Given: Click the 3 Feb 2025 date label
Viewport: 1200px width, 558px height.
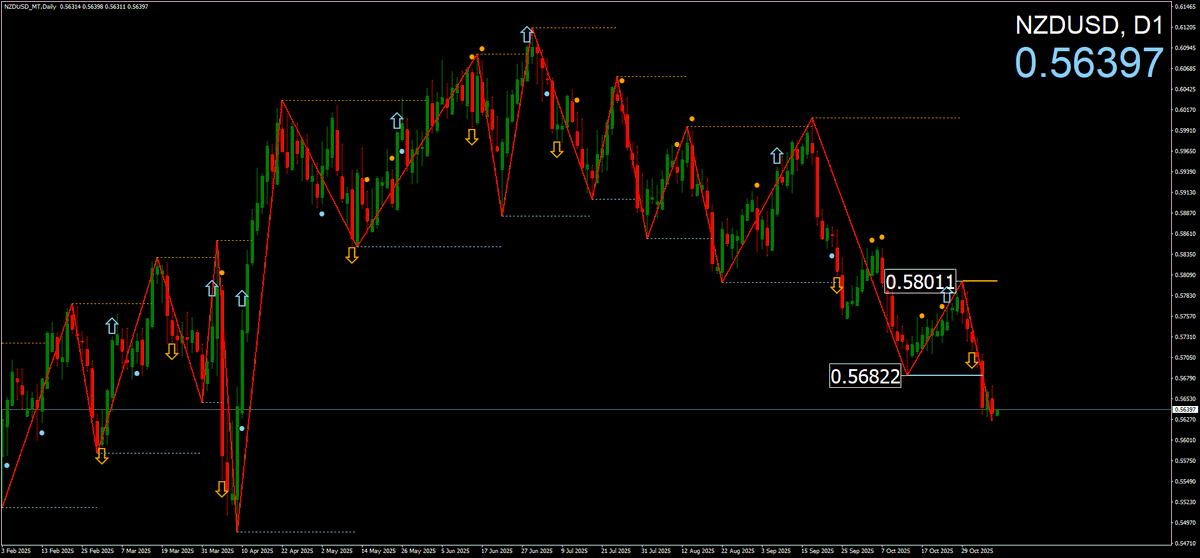Looking at the screenshot, I should (16, 551).
